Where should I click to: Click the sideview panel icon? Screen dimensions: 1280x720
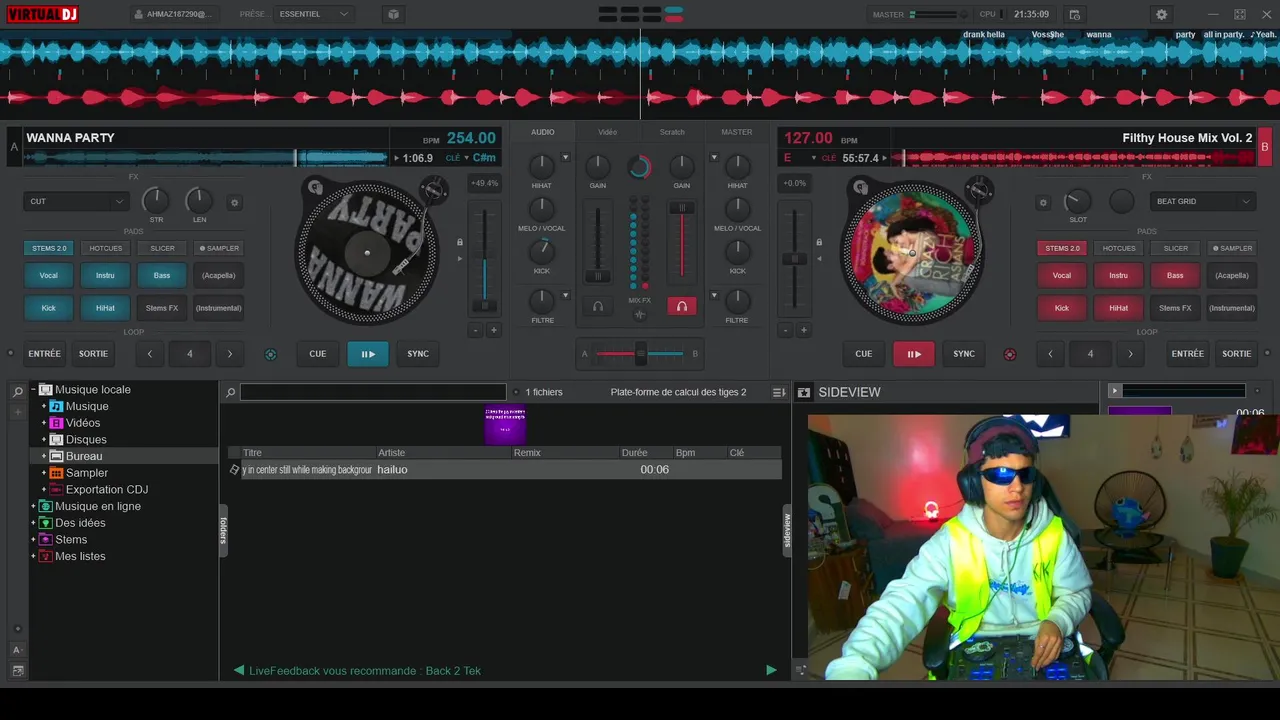click(x=803, y=393)
